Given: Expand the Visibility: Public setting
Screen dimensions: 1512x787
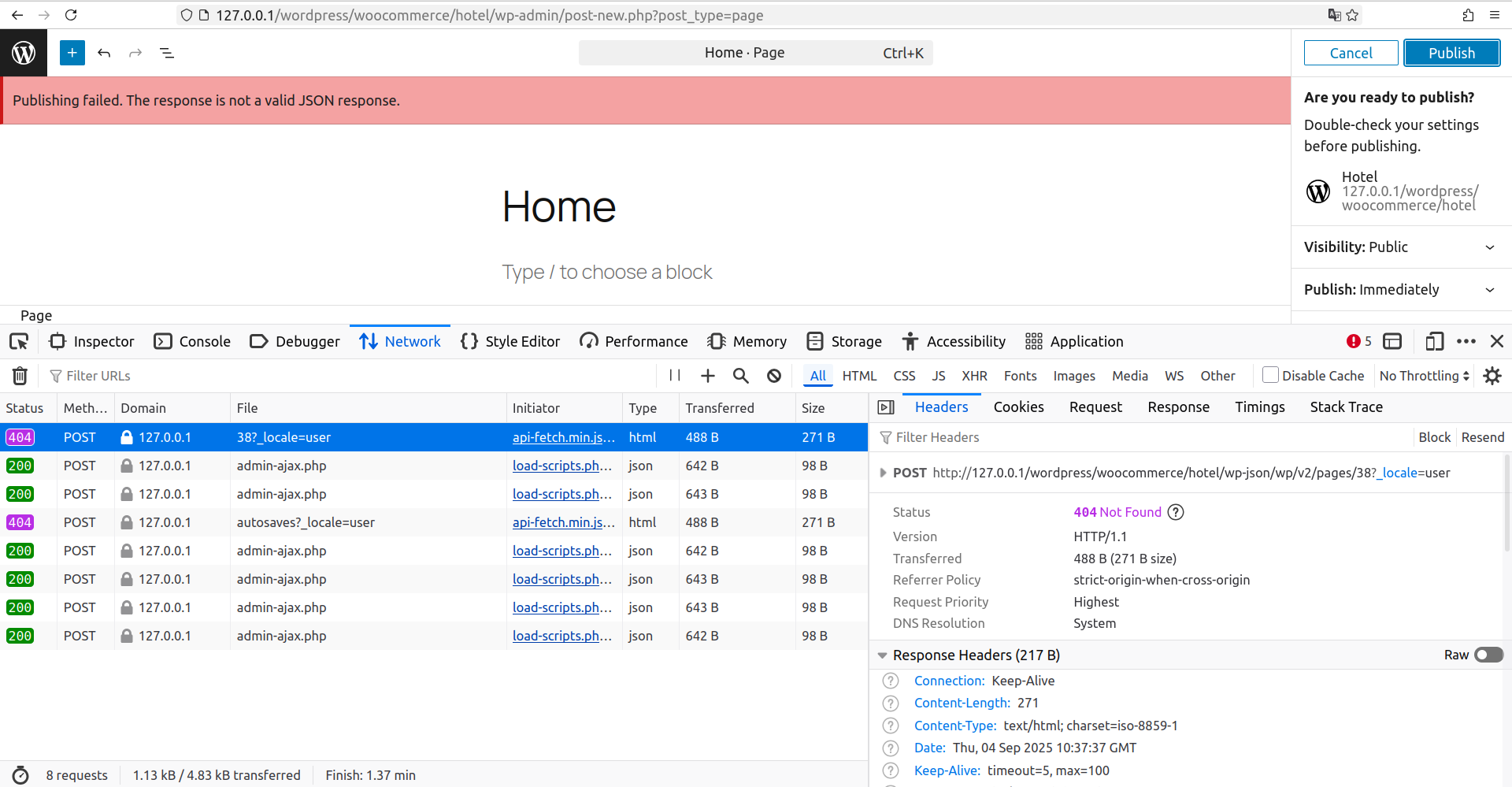Looking at the screenshot, I should pos(1402,247).
